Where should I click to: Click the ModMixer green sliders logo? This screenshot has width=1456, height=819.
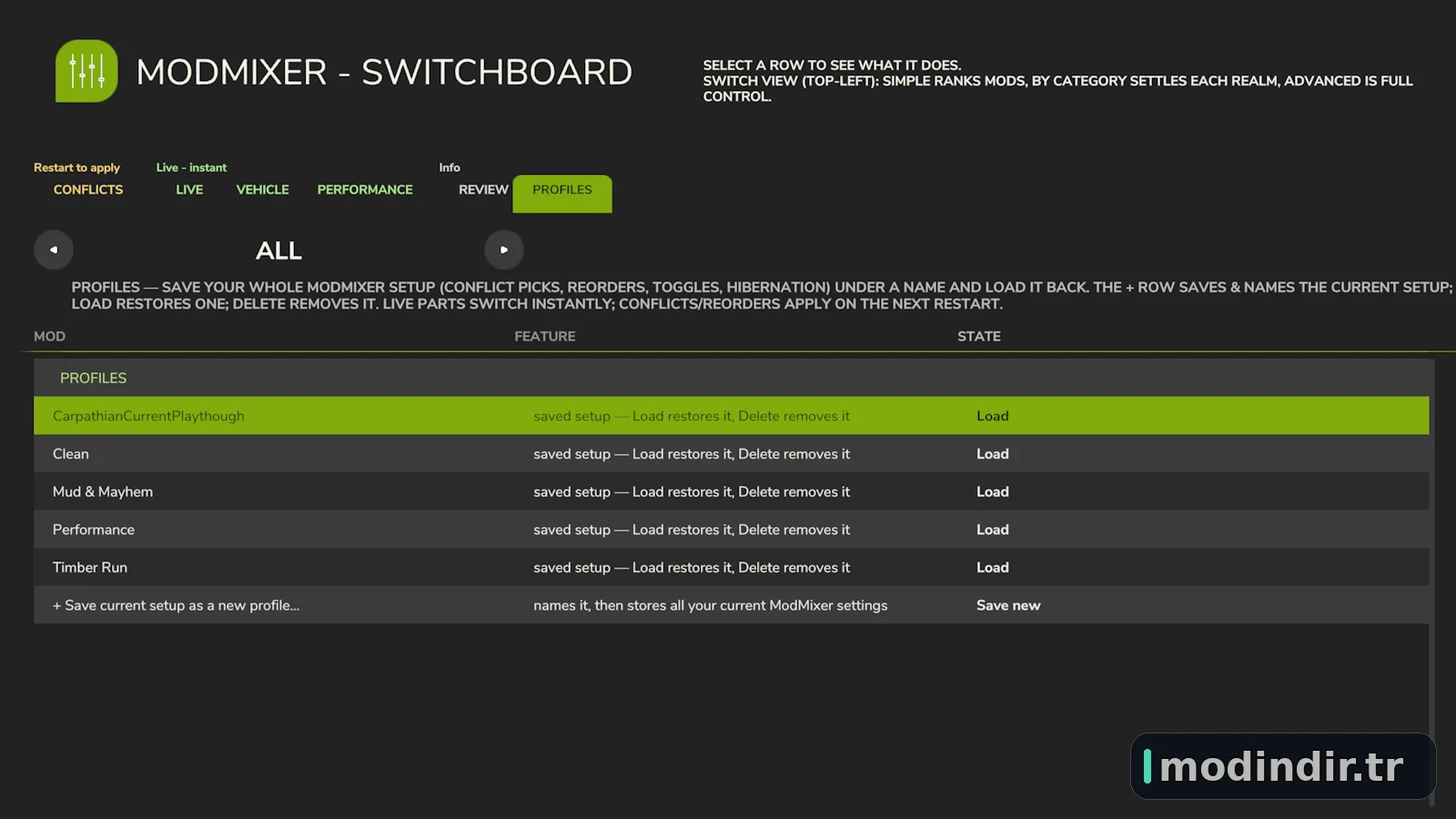[86, 71]
